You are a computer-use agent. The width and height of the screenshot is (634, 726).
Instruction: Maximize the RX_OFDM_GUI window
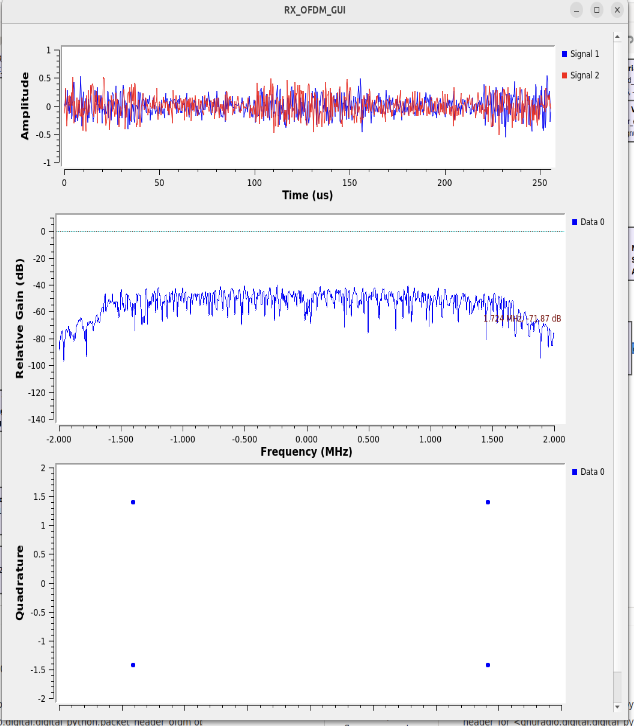(x=597, y=10)
